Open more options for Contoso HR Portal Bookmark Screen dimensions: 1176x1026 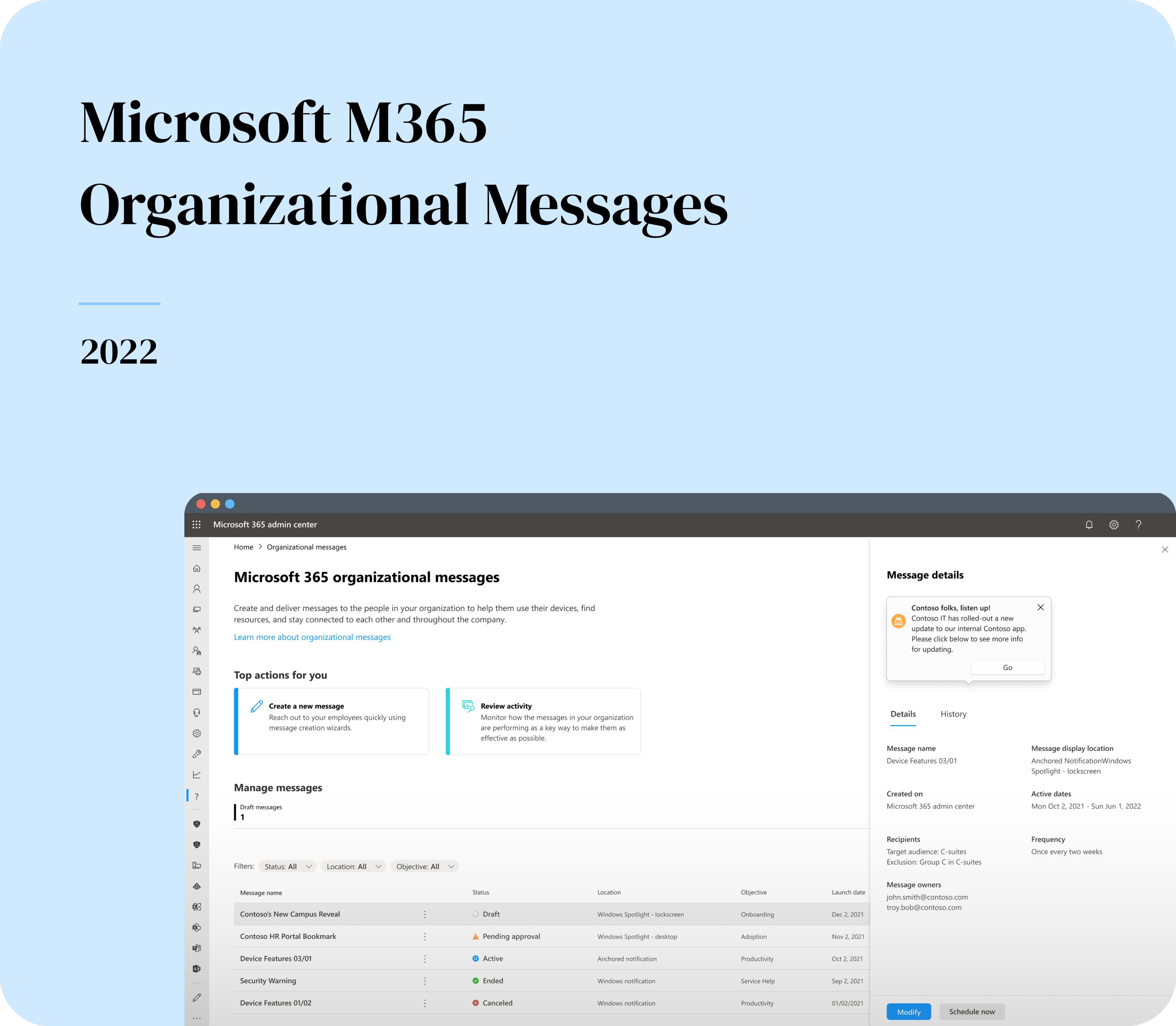425,937
